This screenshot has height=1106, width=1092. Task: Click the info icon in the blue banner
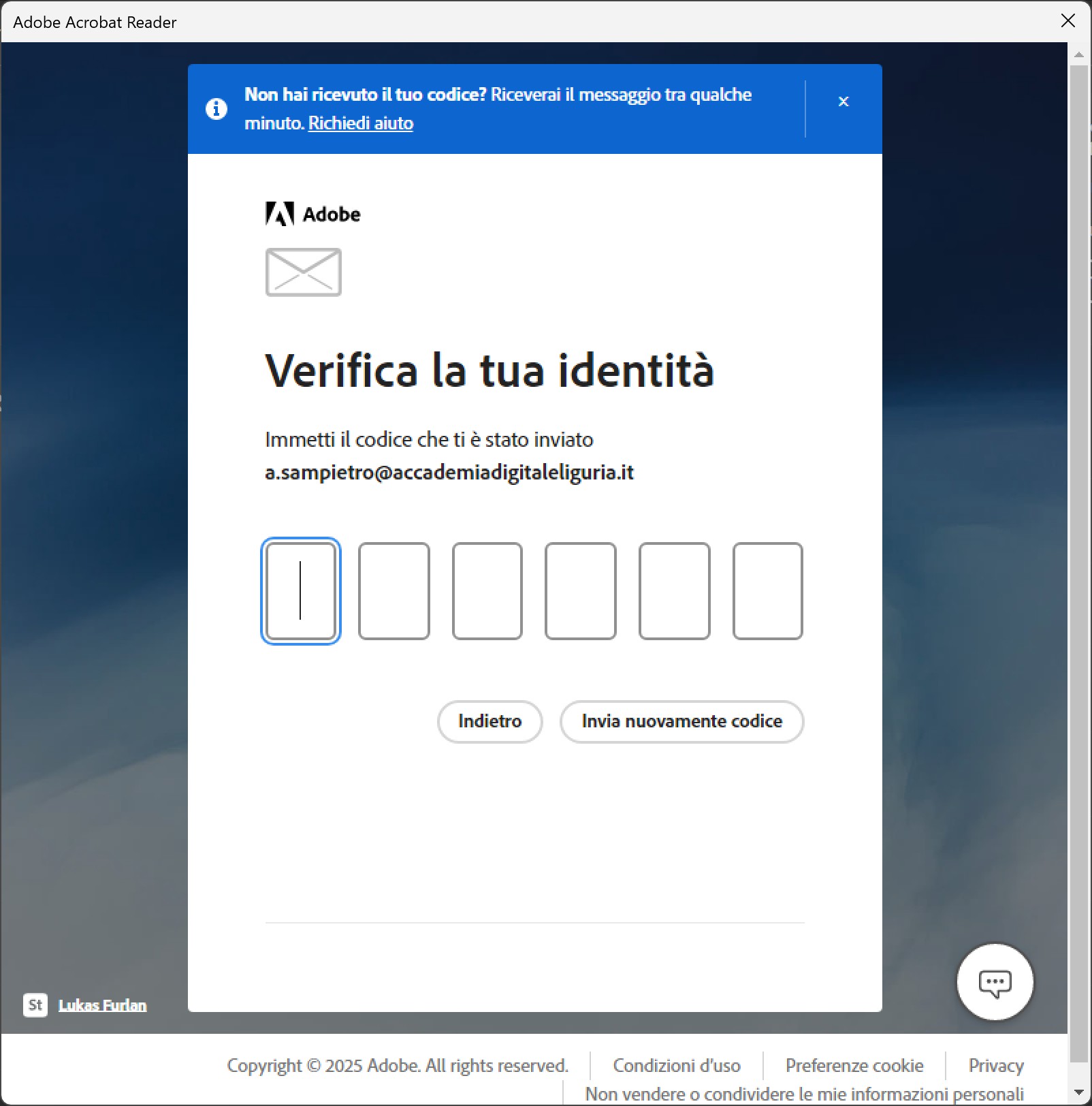[216, 109]
